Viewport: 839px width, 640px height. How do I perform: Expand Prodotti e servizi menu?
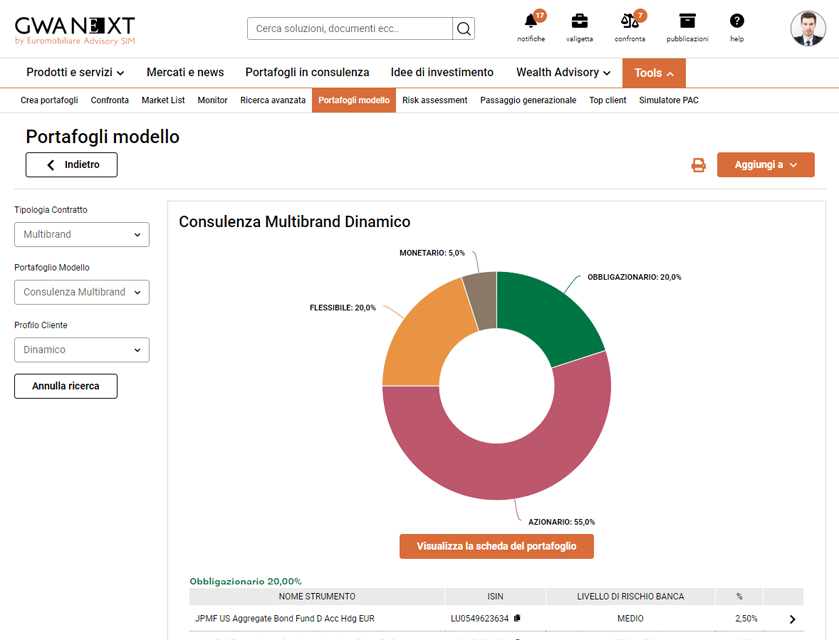pyautogui.click(x=75, y=72)
